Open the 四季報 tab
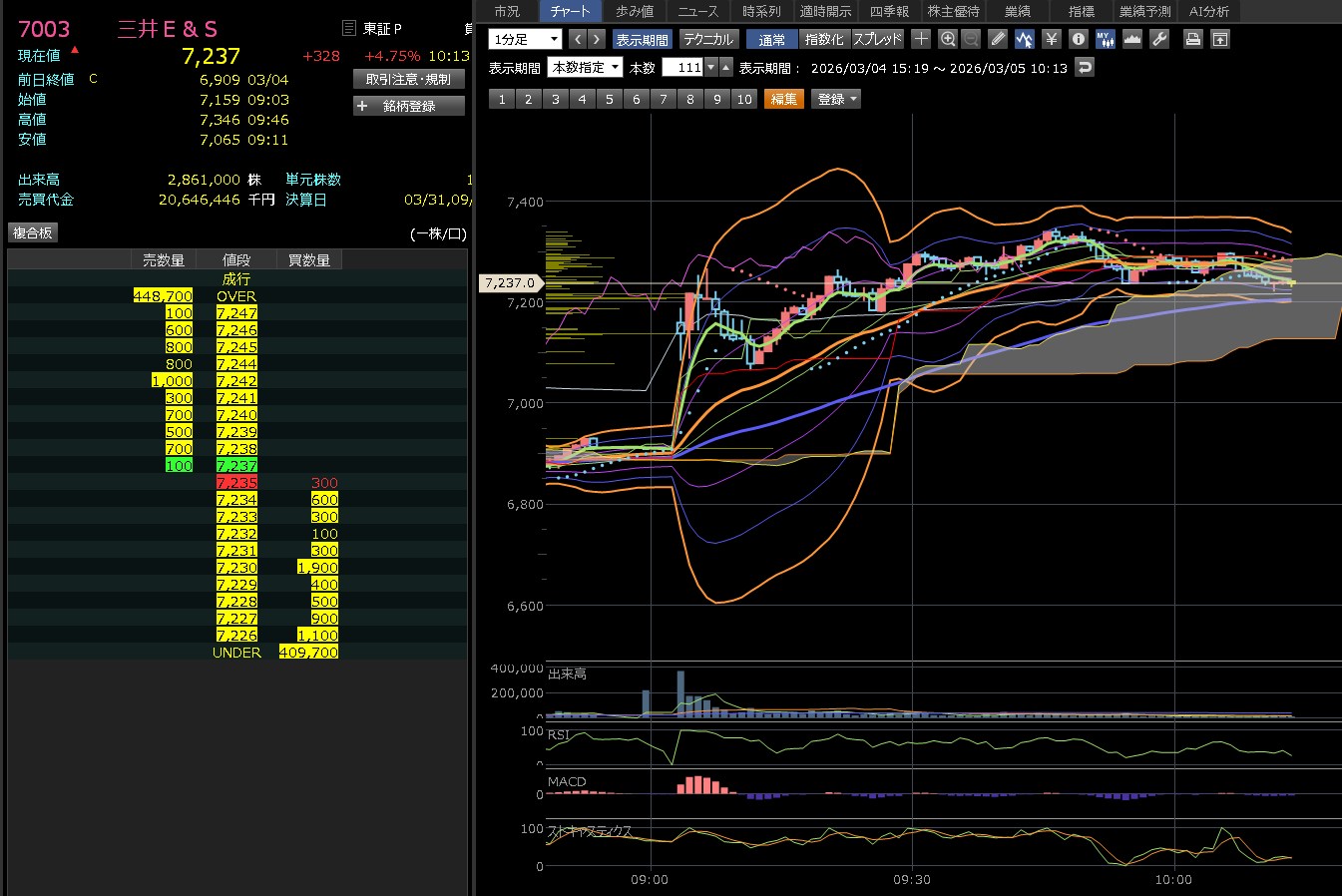1342x896 pixels. click(x=889, y=11)
